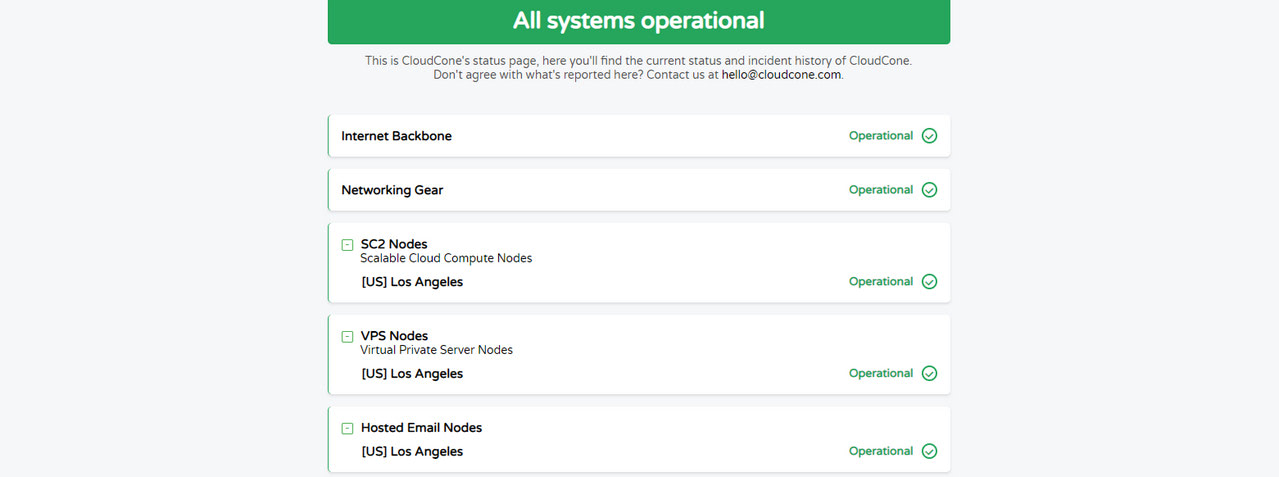Click Operational status text for Internet Backbone
Image resolution: width=1279 pixels, height=477 pixels.
pos(881,136)
